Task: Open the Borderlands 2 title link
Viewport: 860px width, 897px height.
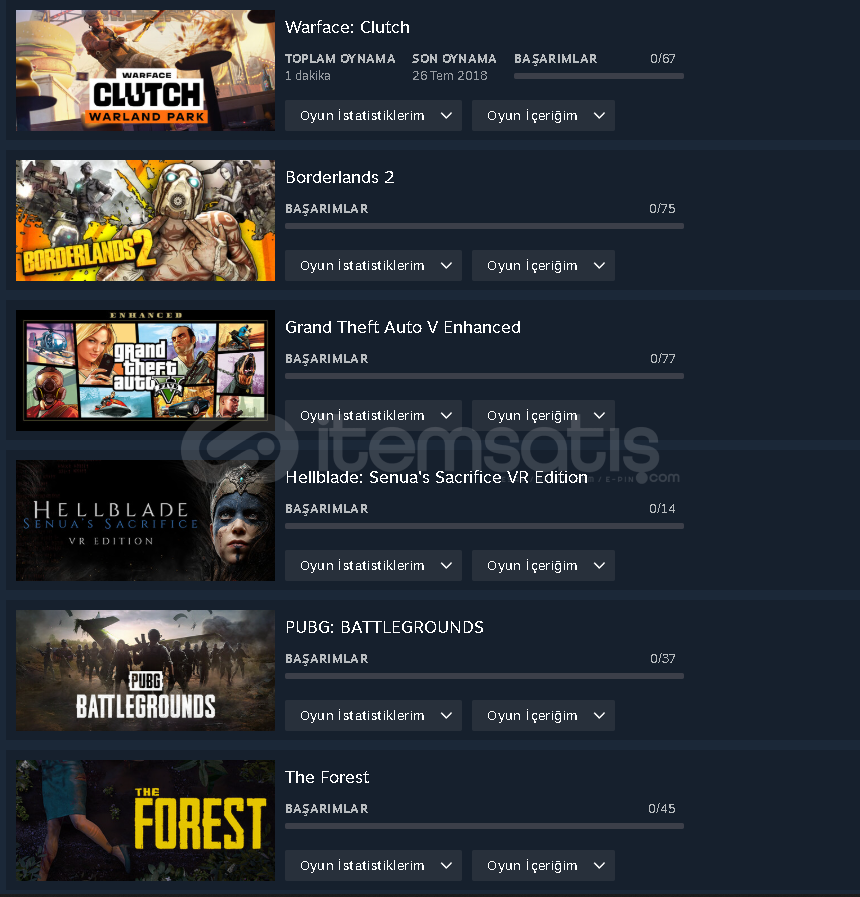Action: [x=340, y=177]
